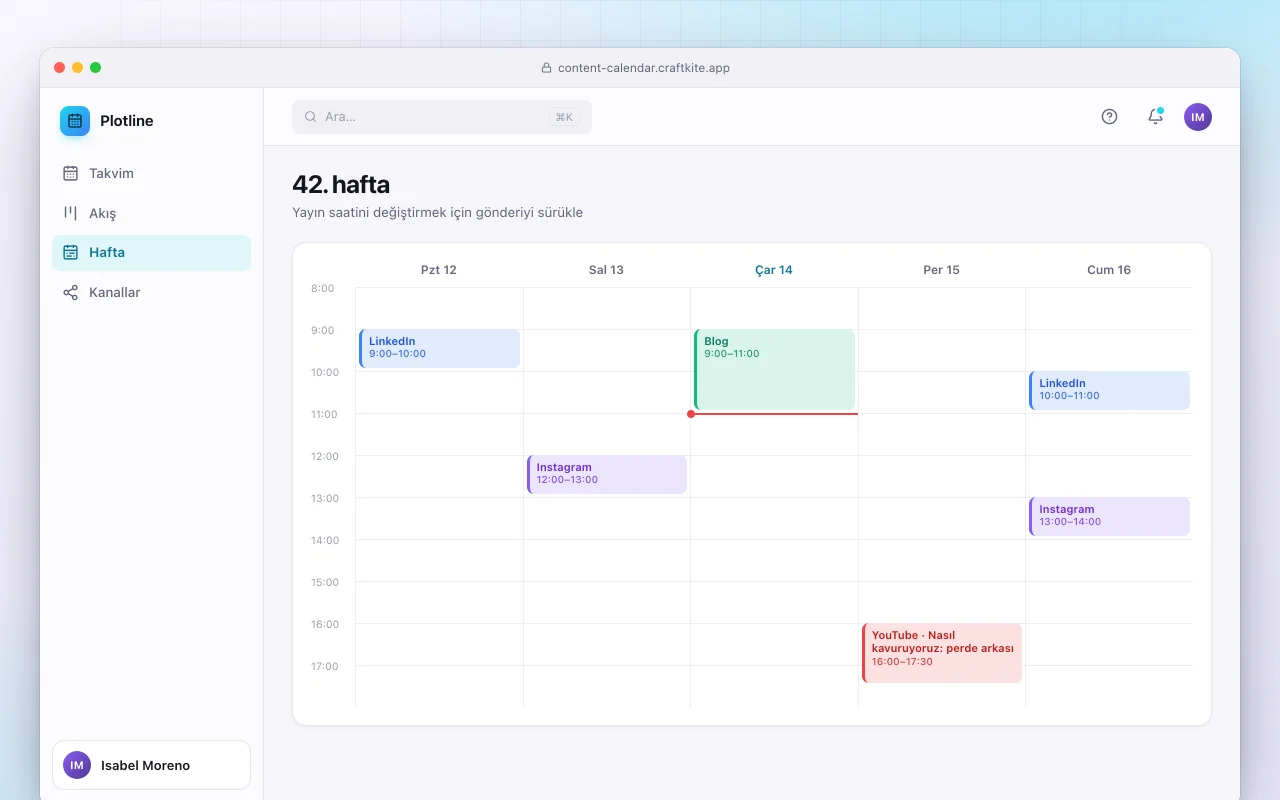This screenshot has height=800, width=1280.
Task: Click the content-calendar.craftkite.app URL
Action: pyautogui.click(x=644, y=68)
